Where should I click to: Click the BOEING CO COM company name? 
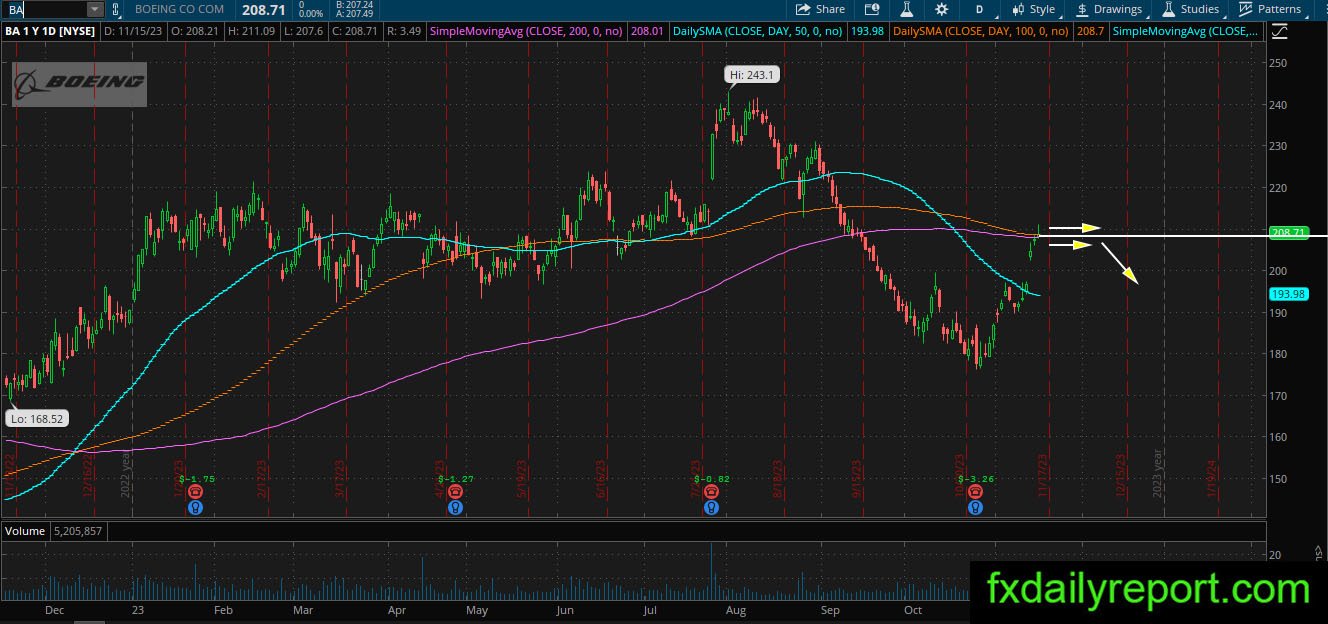pyautogui.click(x=179, y=9)
